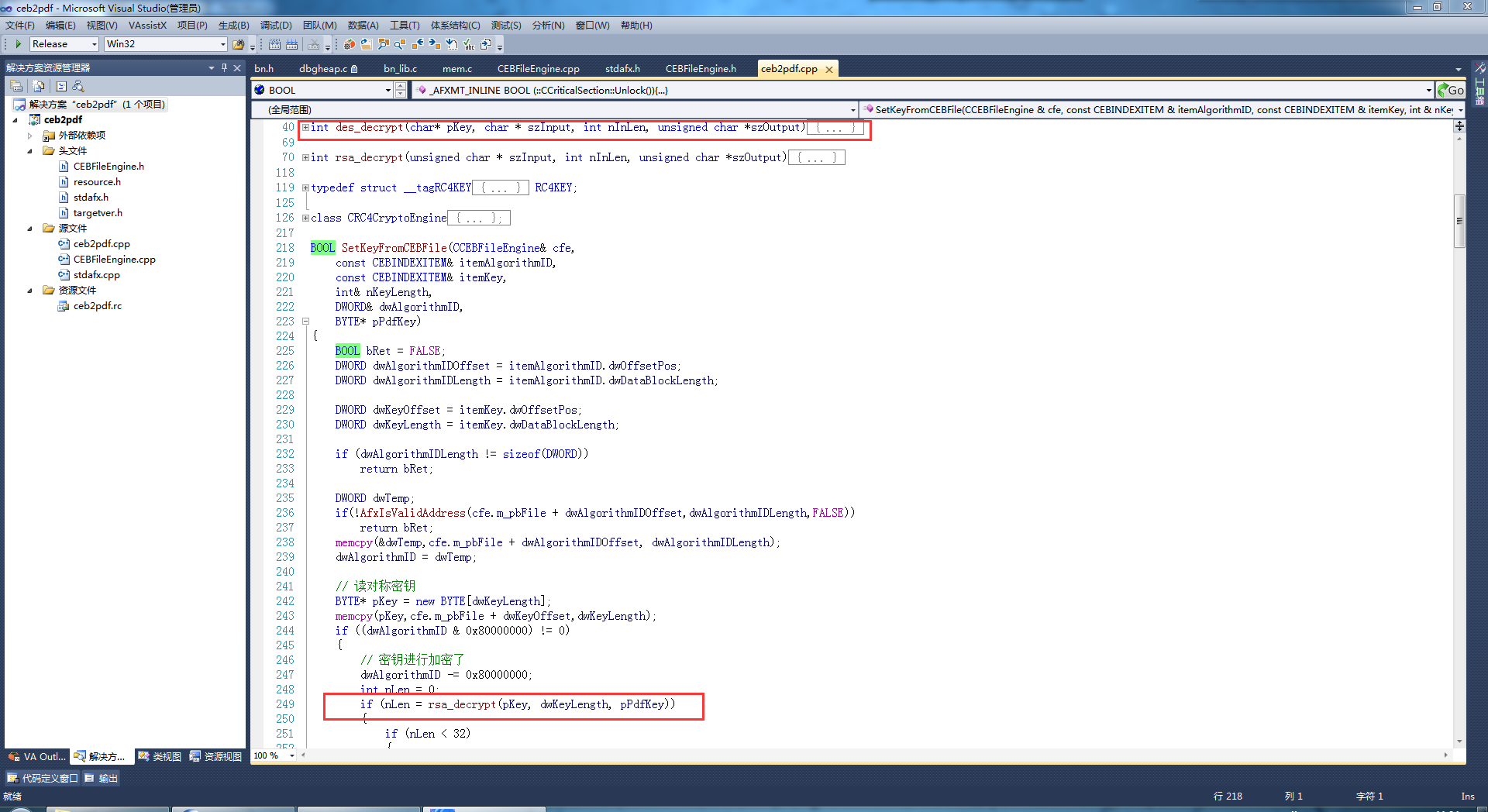The height and width of the screenshot is (812, 1488).
Task: Open the 输出 bottom tab
Action: pyautogui.click(x=101, y=778)
